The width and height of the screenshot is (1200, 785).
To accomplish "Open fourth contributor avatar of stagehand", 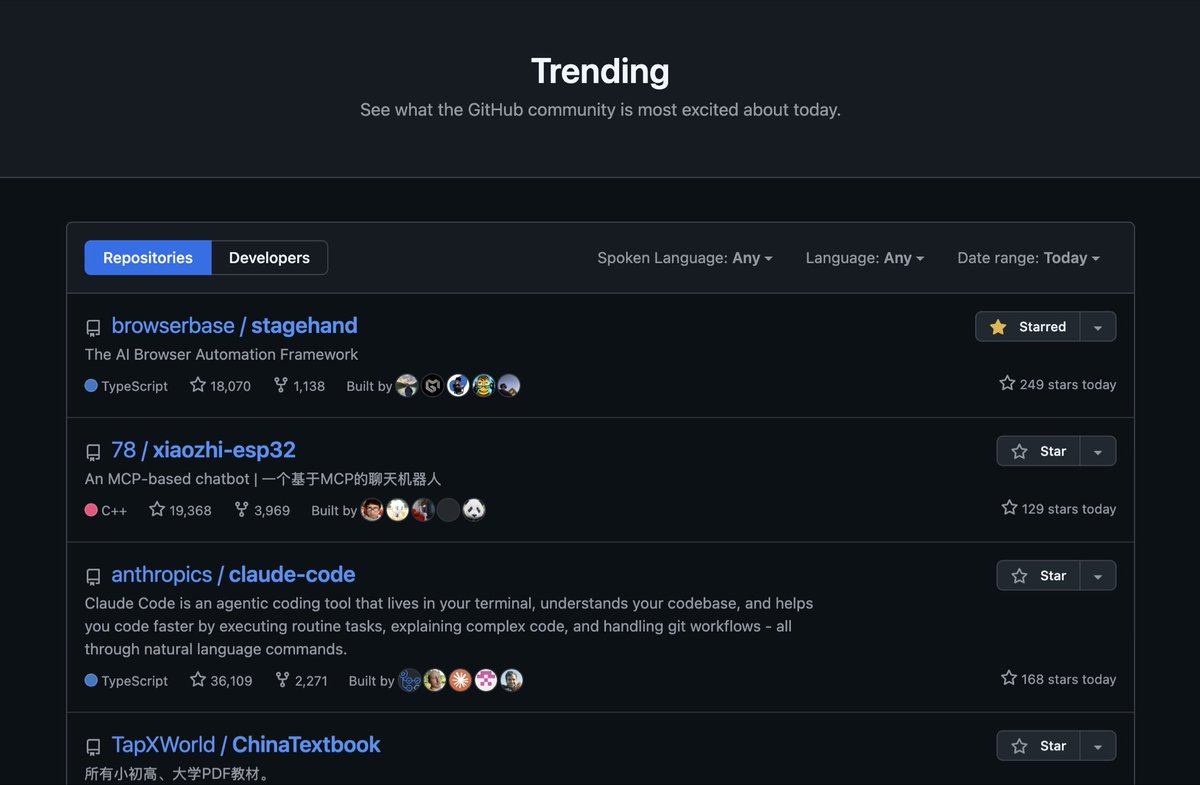I will [x=483, y=385].
